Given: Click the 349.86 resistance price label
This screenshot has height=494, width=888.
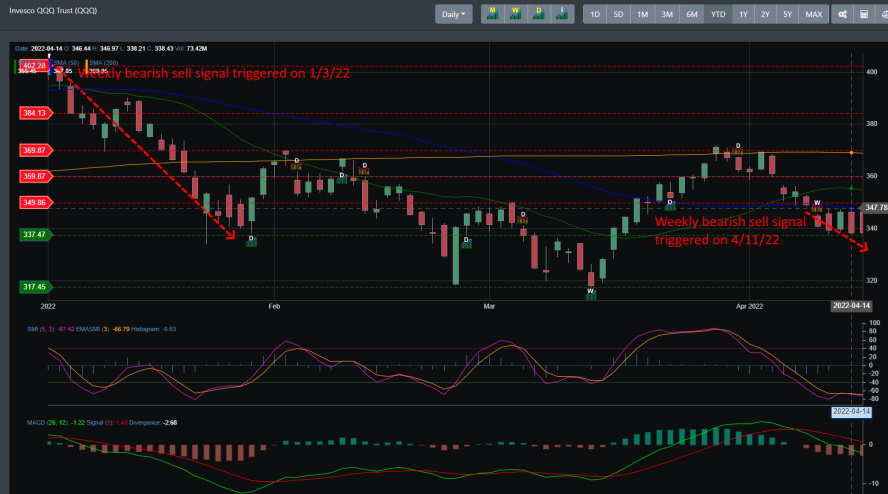Looking at the screenshot, I should pyautogui.click(x=35, y=202).
